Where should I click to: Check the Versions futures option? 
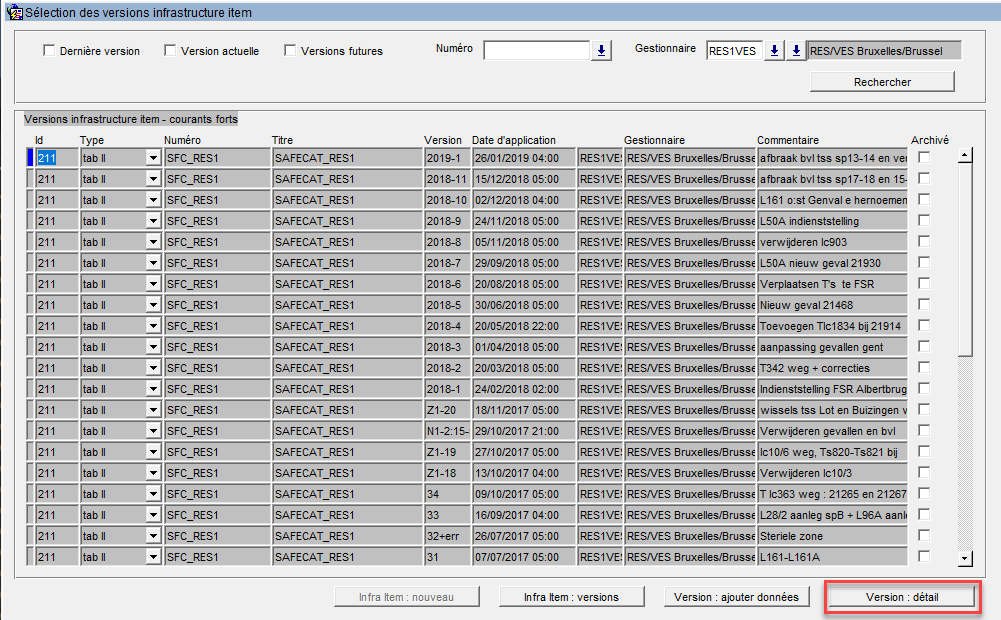tap(290, 50)
